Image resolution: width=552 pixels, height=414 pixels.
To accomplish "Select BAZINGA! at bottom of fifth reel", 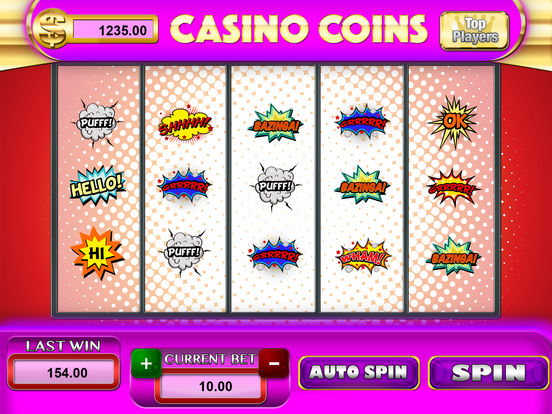I will pyautogui.click(x=453, y=256).
